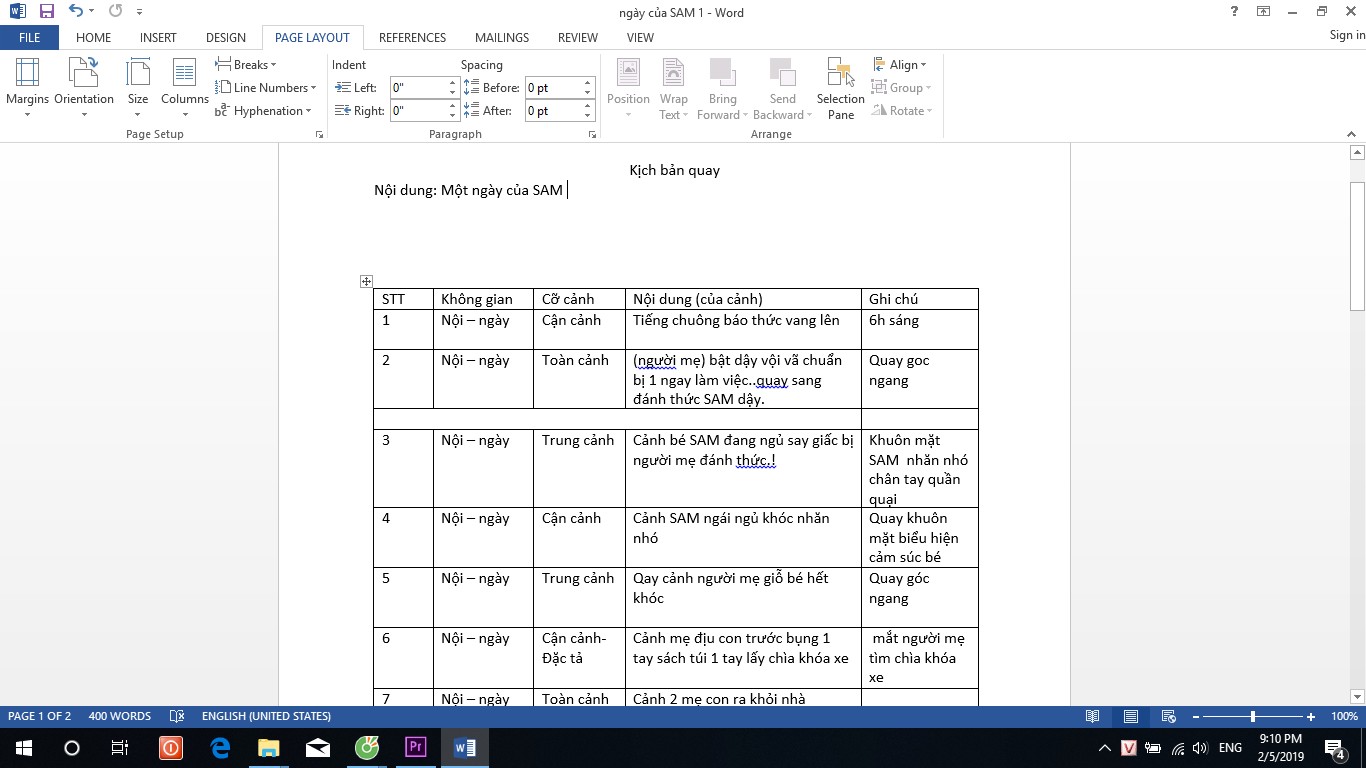Open the Selection Pane
1366x768 pixels.
841,88
